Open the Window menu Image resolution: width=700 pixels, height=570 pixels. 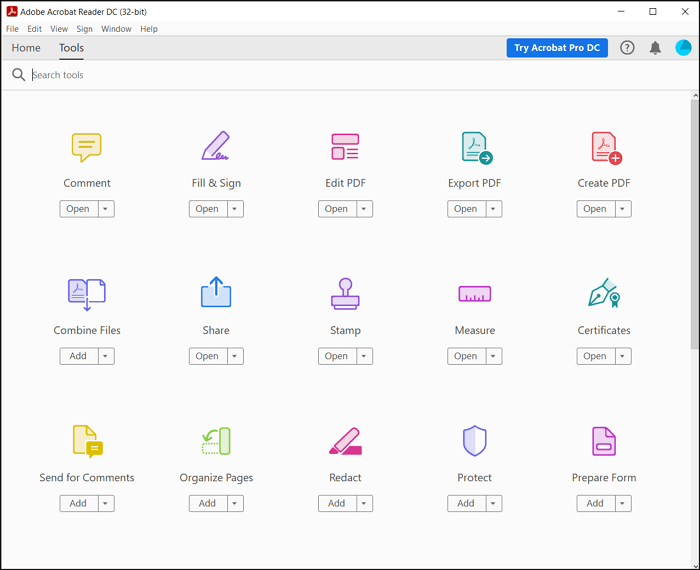116,29
